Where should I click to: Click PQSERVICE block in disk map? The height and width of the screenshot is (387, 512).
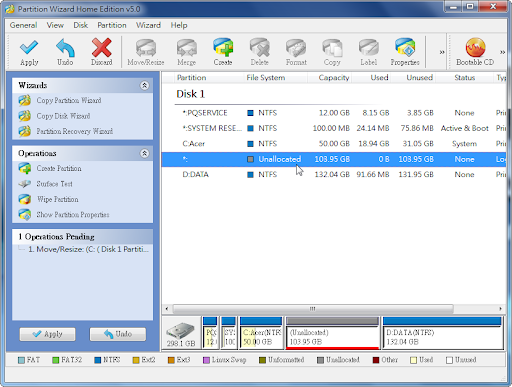(210, 333)
